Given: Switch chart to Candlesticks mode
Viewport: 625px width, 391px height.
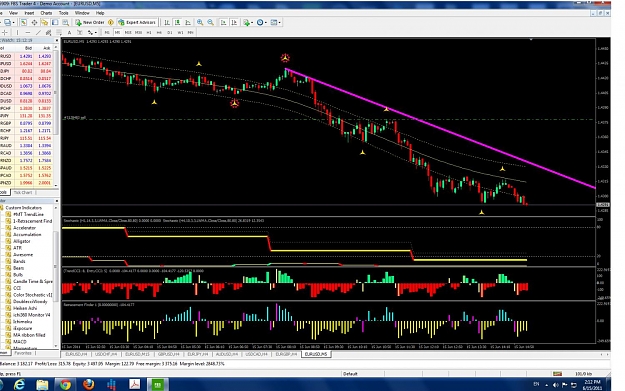Looking at the screenshot, I should [x=177, y=22].
